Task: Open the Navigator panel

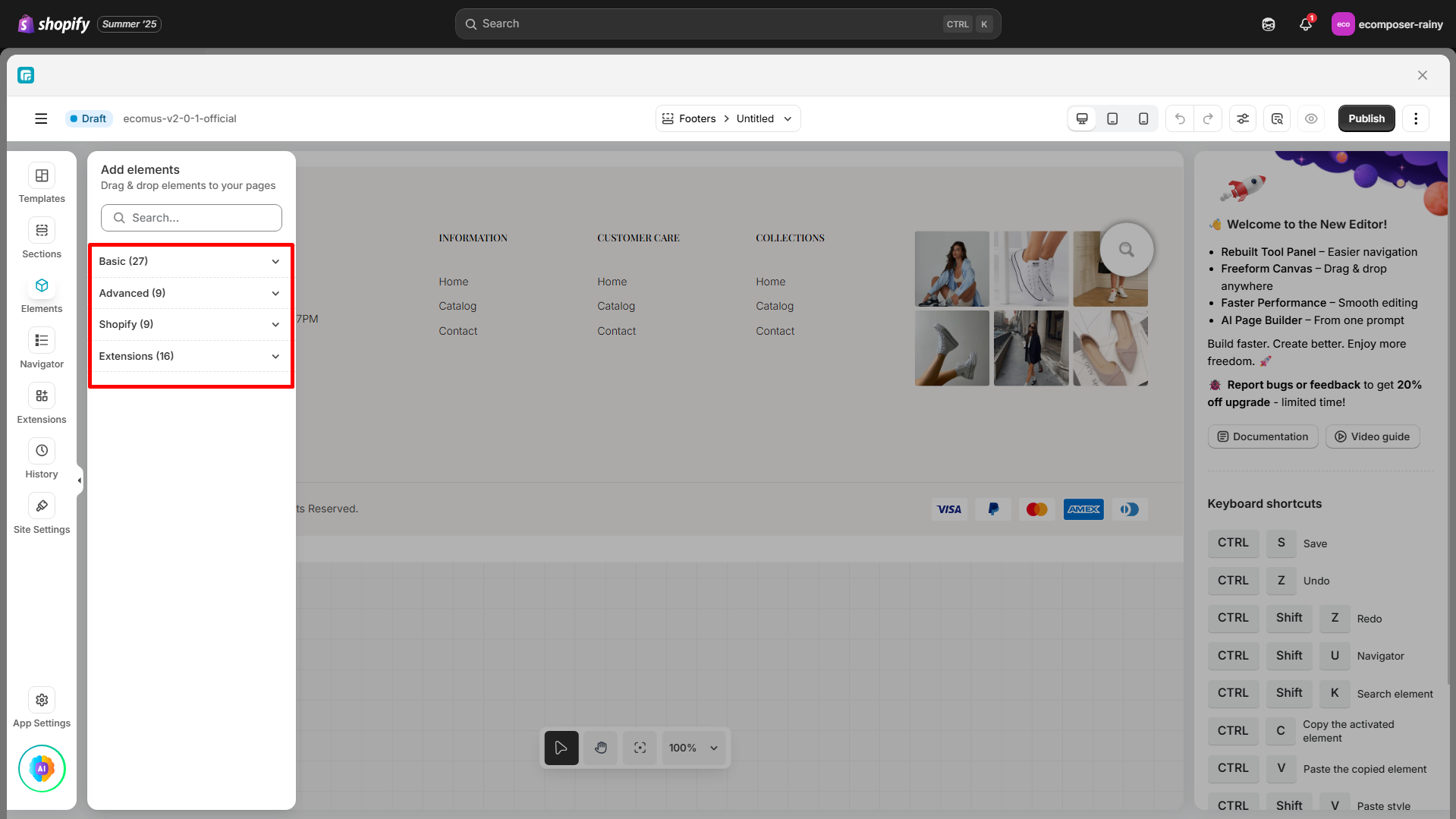Action: tap(41, 348)
